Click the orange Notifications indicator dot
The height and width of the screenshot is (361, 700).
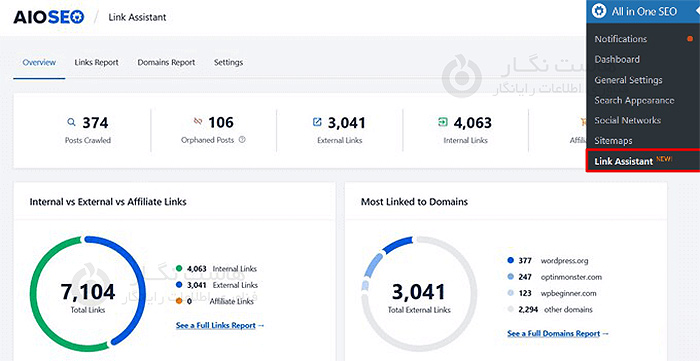click(690, 39)
